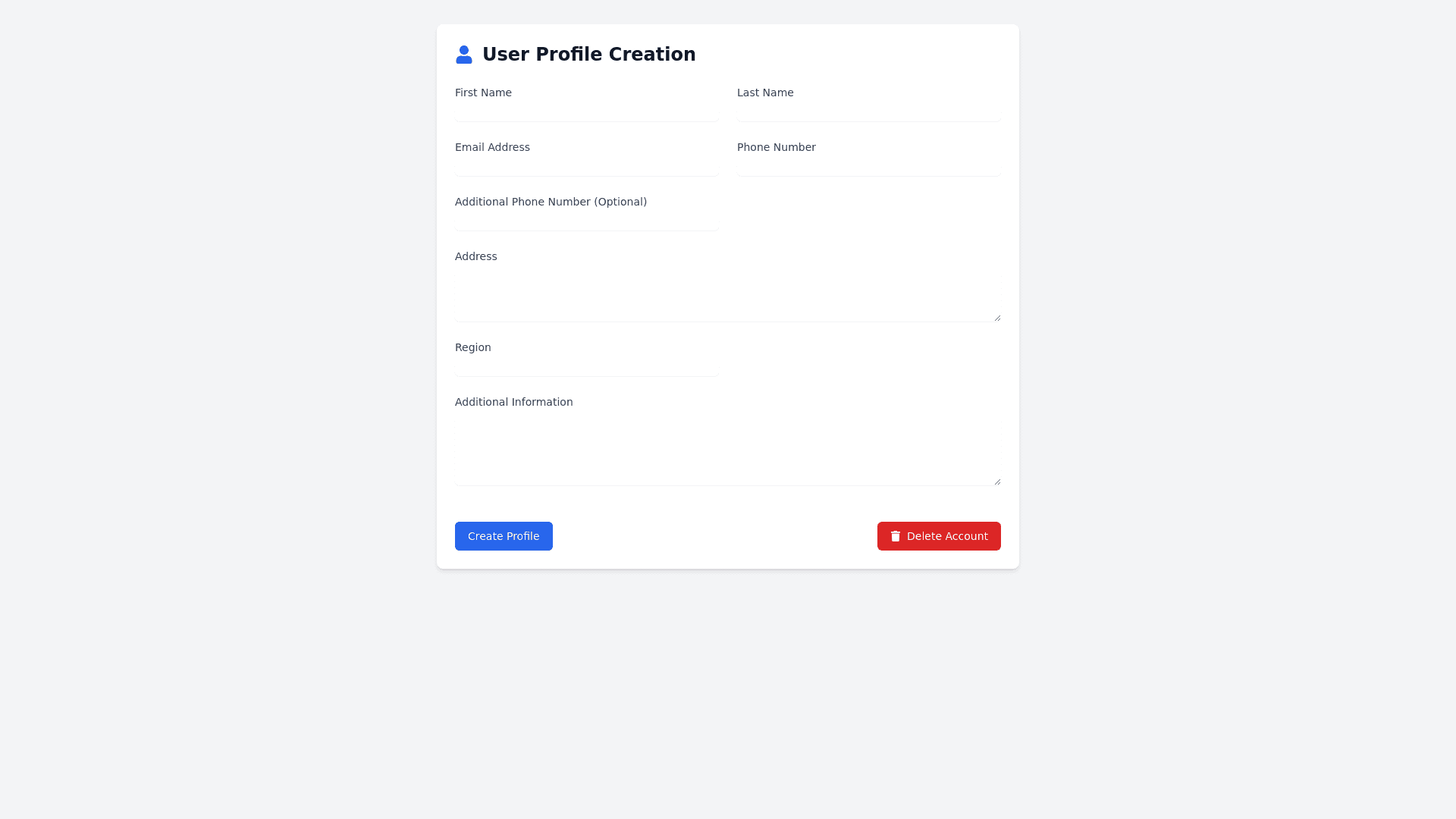The width and height of the screenshot is (1456, 819).
Task: Click the blue user profile icon
Action: coord(463,55)
